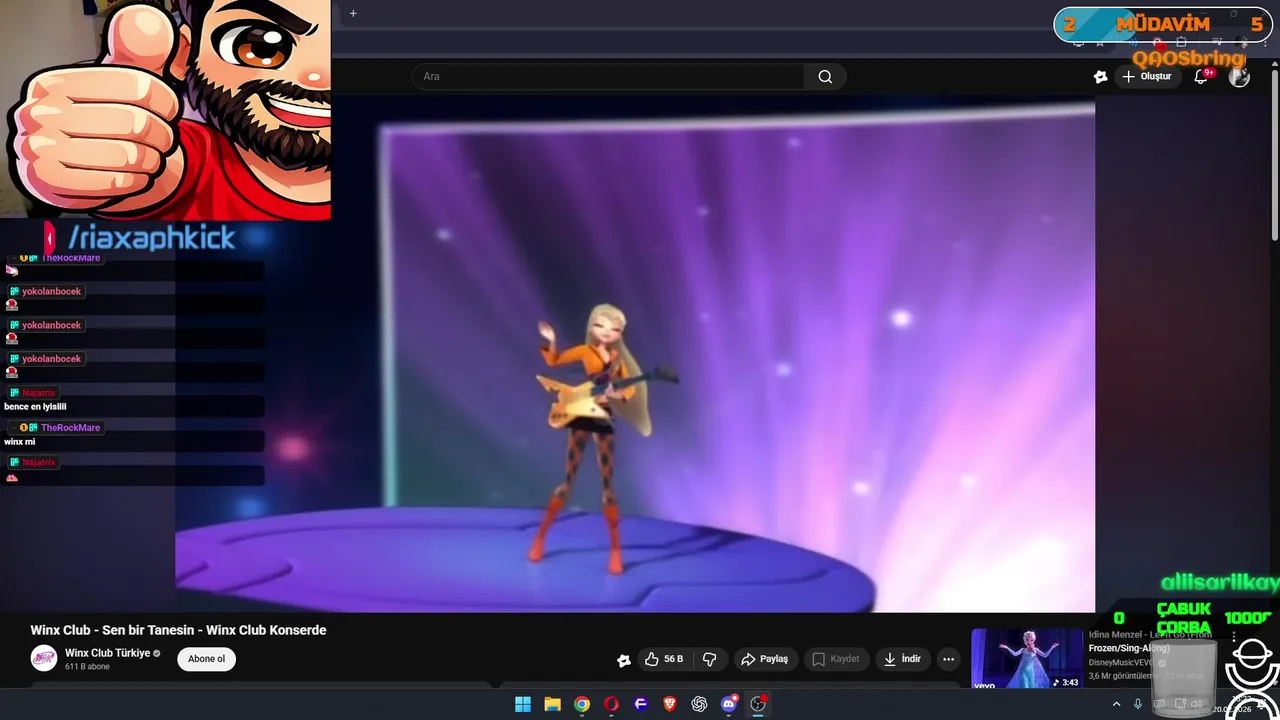Open the Oluştur create menu

[1146, 76]
